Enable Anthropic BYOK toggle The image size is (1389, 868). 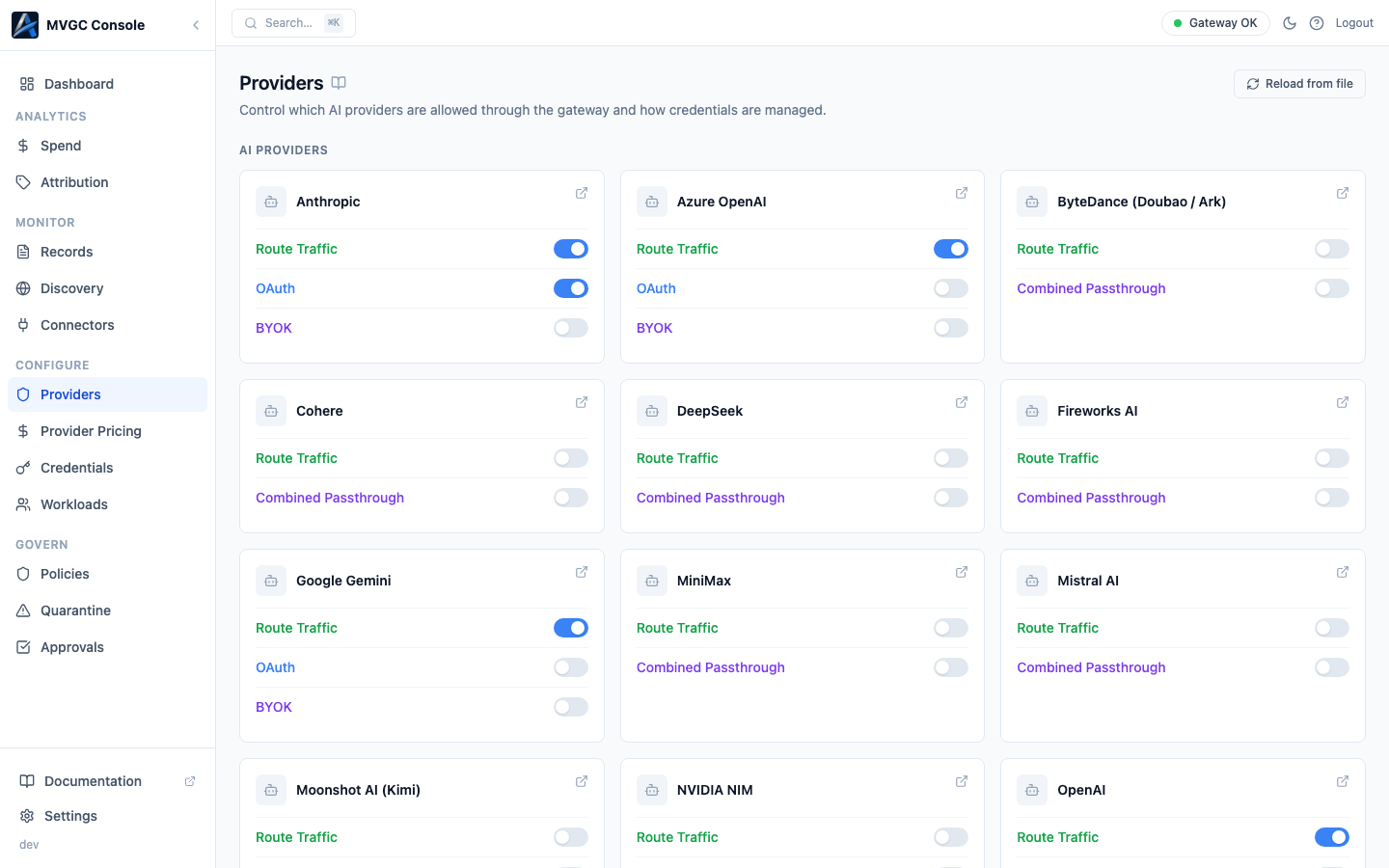[571, 328]
